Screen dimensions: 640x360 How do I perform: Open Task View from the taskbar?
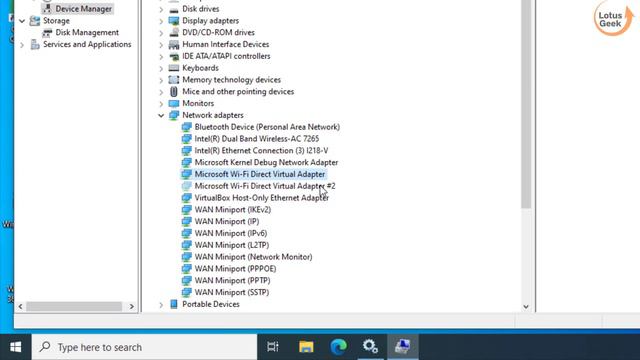(273, 347)
